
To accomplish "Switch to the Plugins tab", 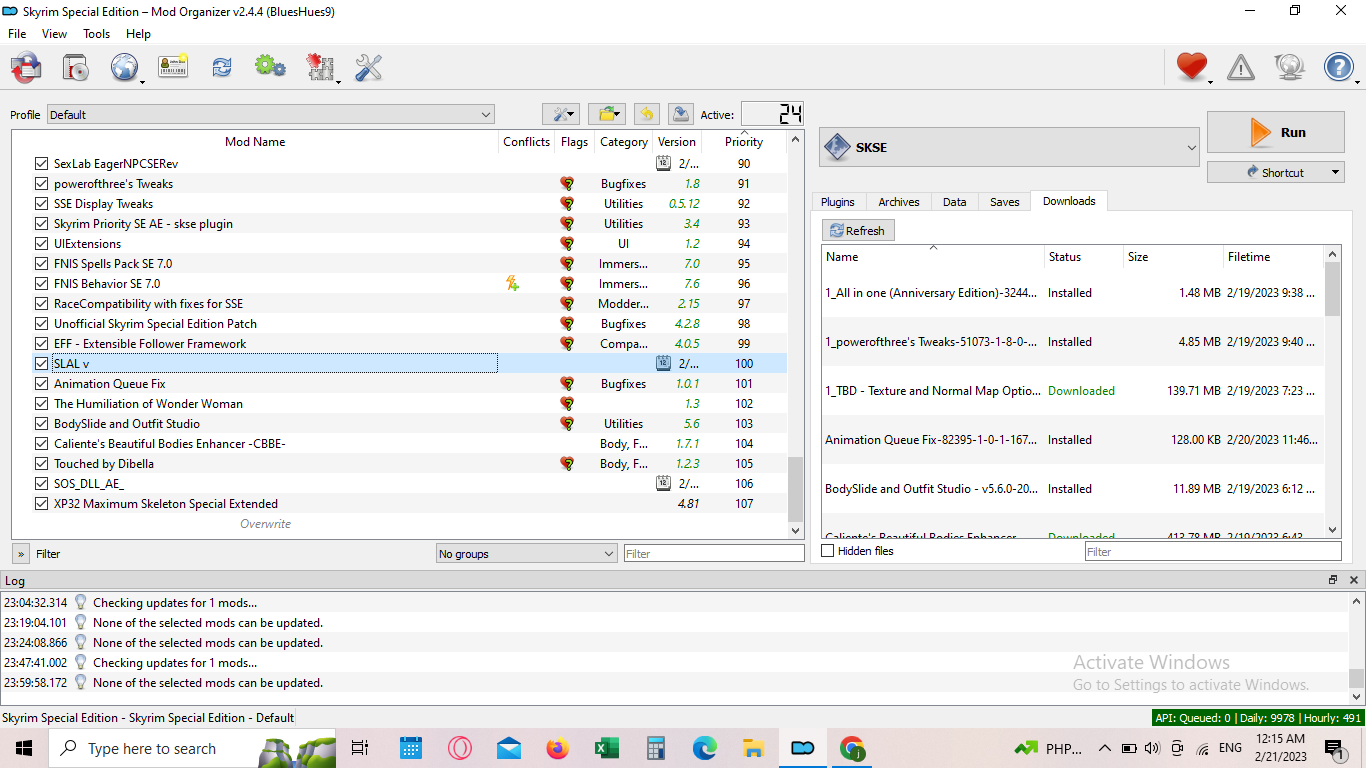I will click(x=838, y=202).
